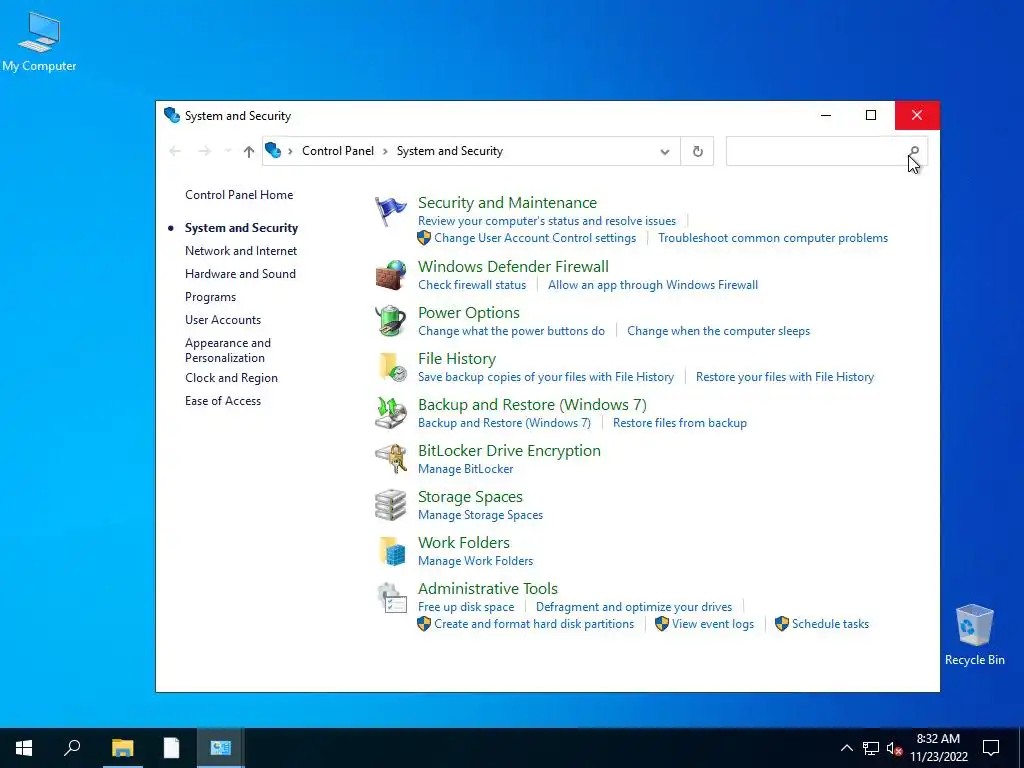Open Troubleshoot common computer problems
Viewport: 1024px width, 768px height.
pos(773,238)
